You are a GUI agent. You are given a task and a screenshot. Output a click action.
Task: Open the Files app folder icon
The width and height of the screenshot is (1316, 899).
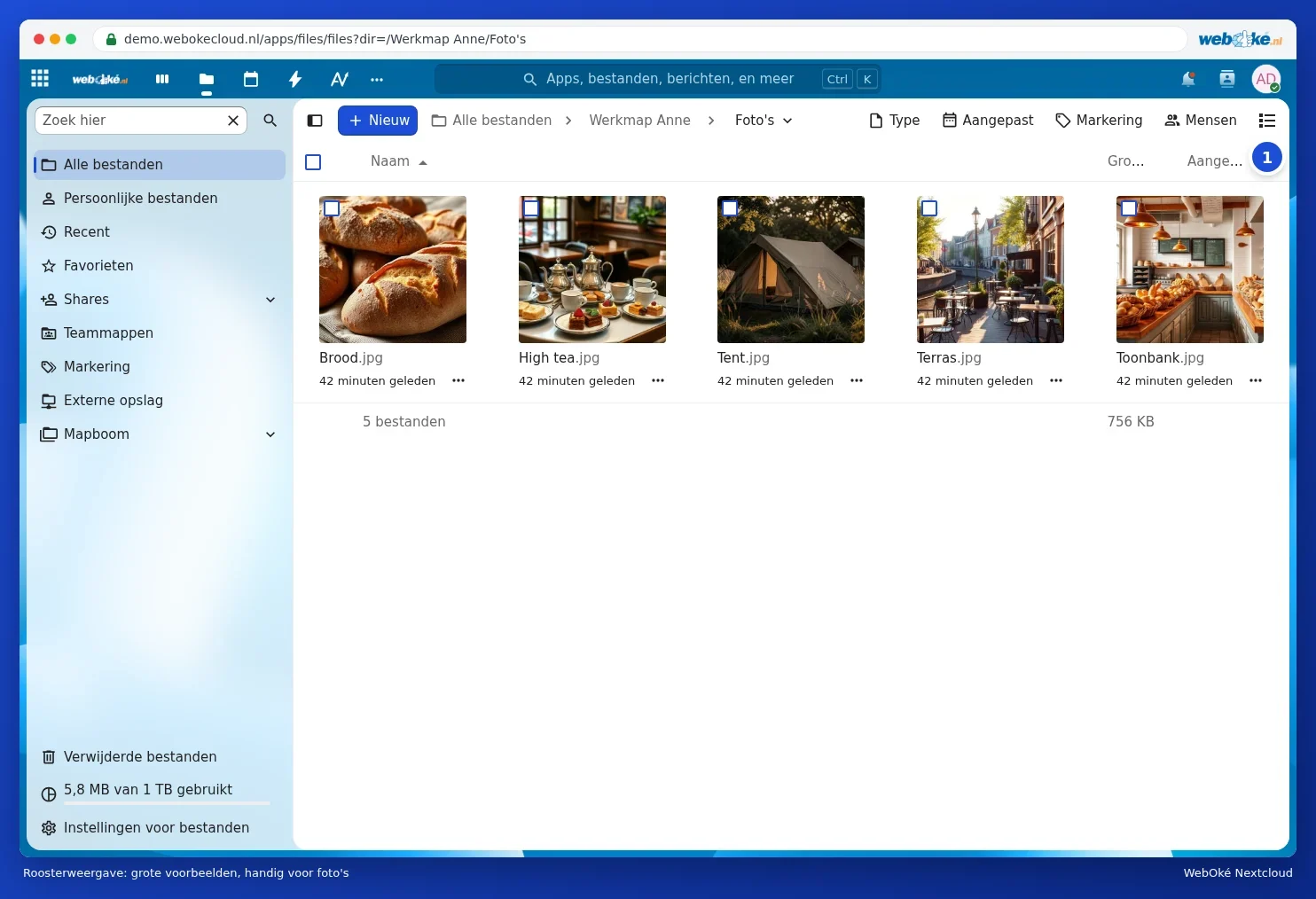pyautogui.click(x=207, y=79)
